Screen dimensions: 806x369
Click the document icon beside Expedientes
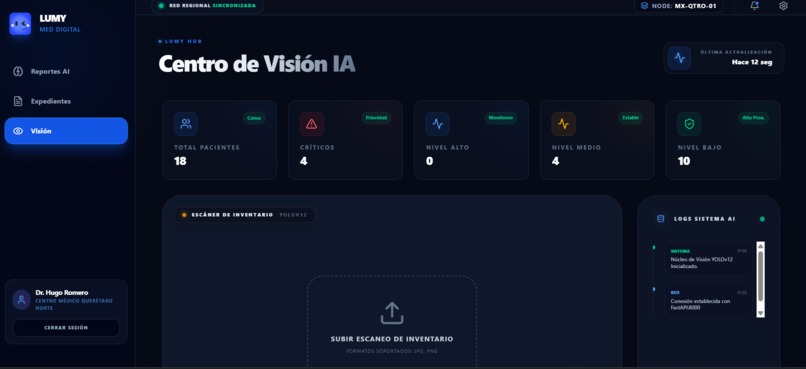pyautogui.click(x=17, y=101)
